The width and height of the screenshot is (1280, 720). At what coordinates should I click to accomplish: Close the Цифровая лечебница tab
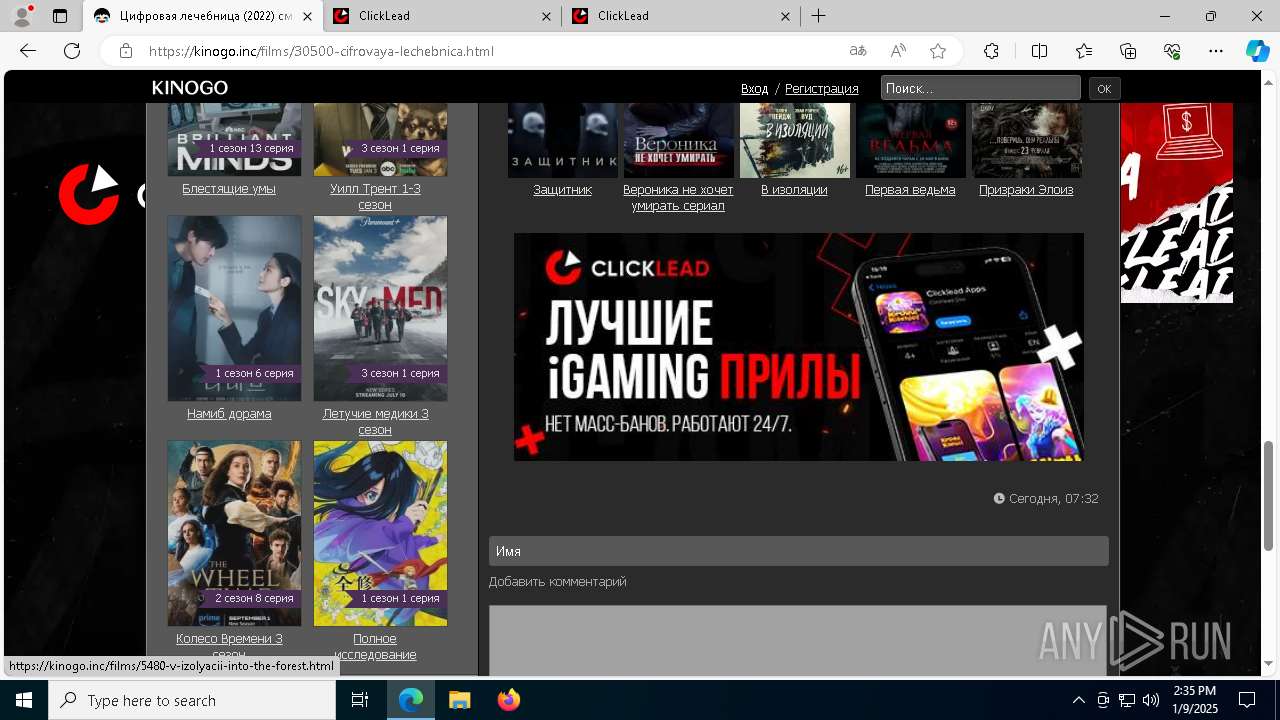tap(308, 16)
